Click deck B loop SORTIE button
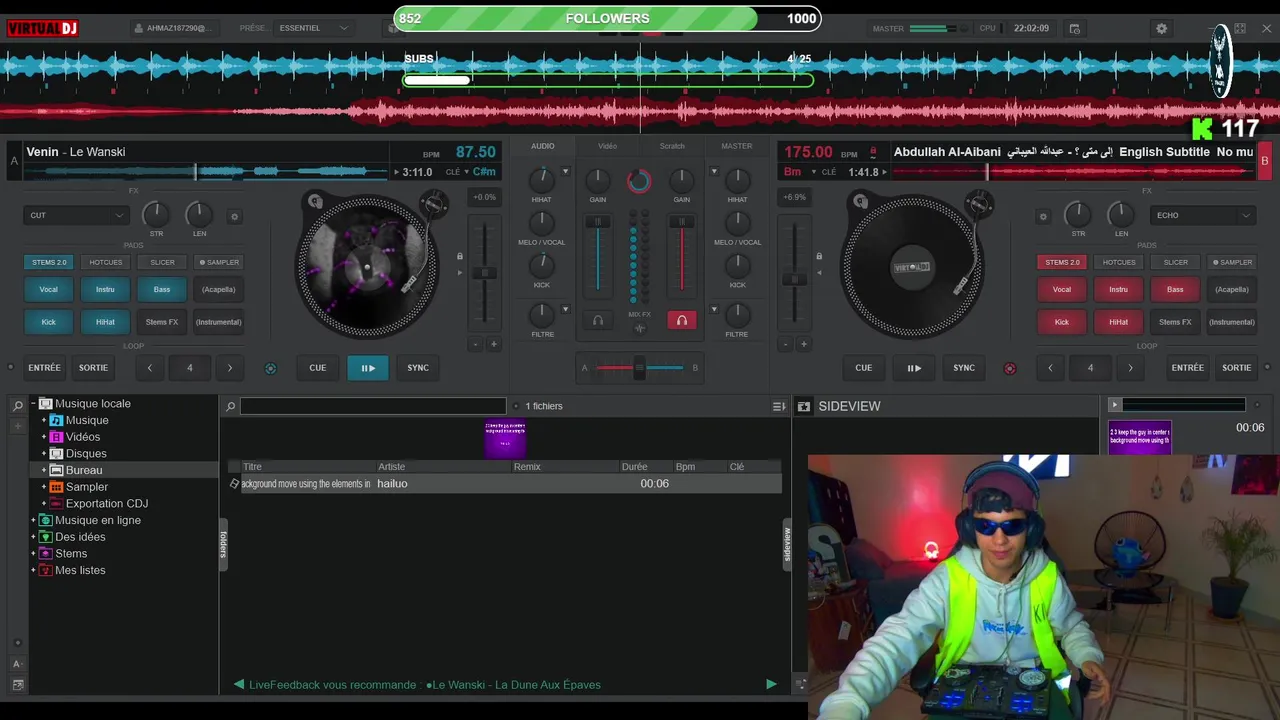 (1237, 368)
